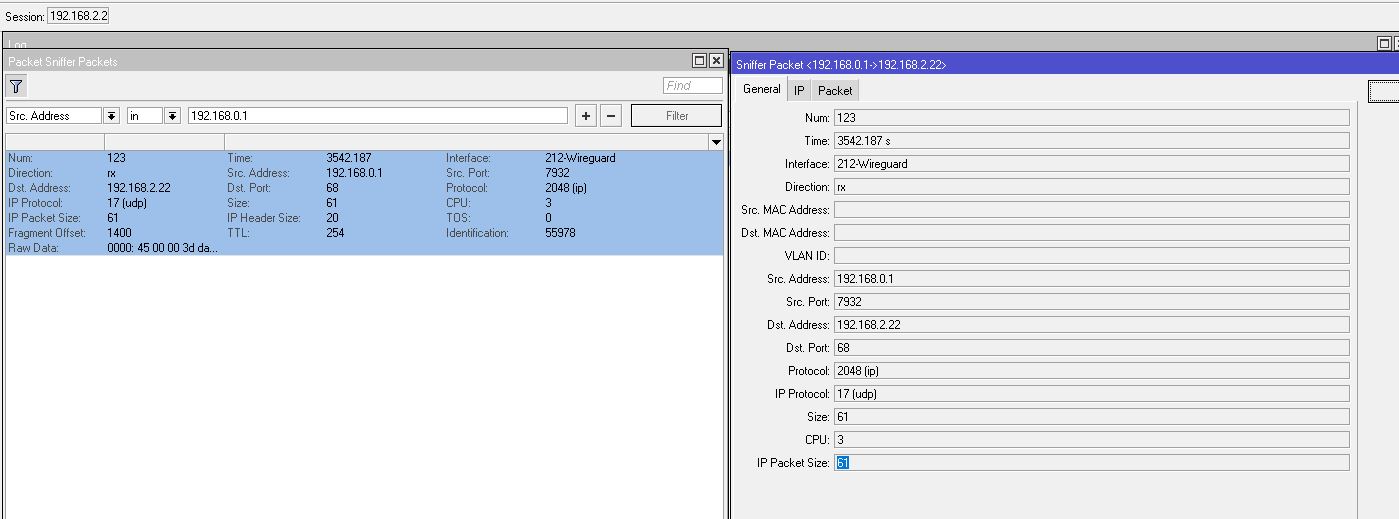
Task: Switch to the IP tab
Action: click(799, 91)
